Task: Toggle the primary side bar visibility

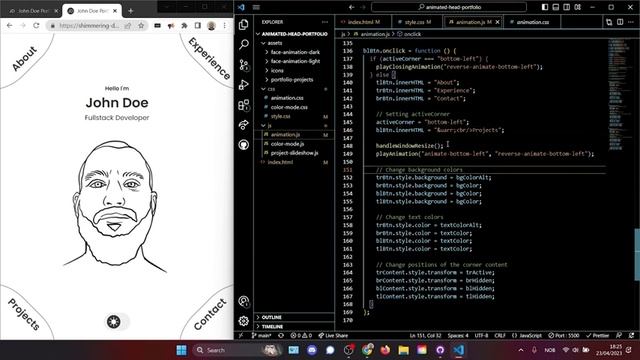Action: (x=545, y=7)
